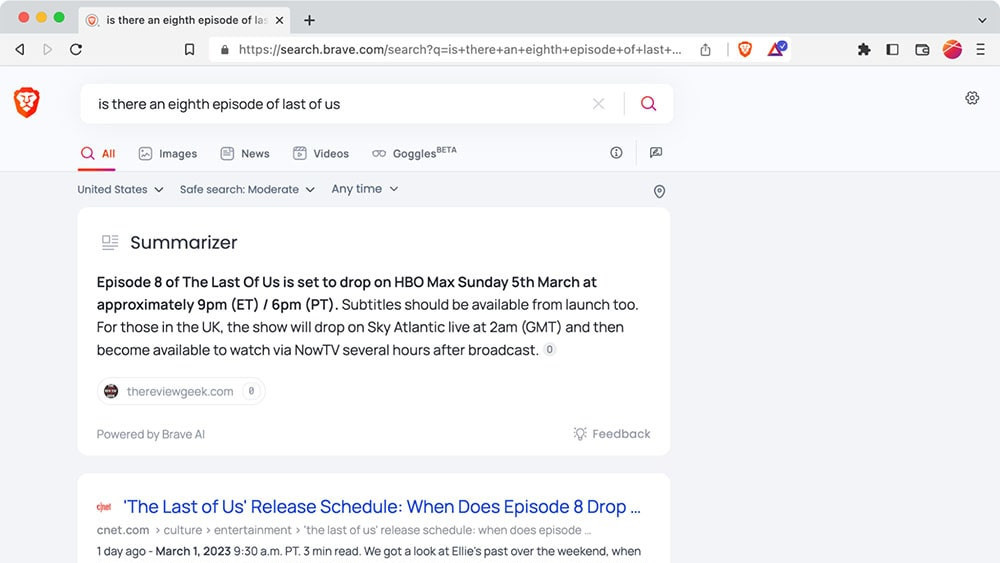Expand the United States region dropdown
The width and height of the screenshot is (1000, 563).
pyautogui.click(x=120, y=189)
